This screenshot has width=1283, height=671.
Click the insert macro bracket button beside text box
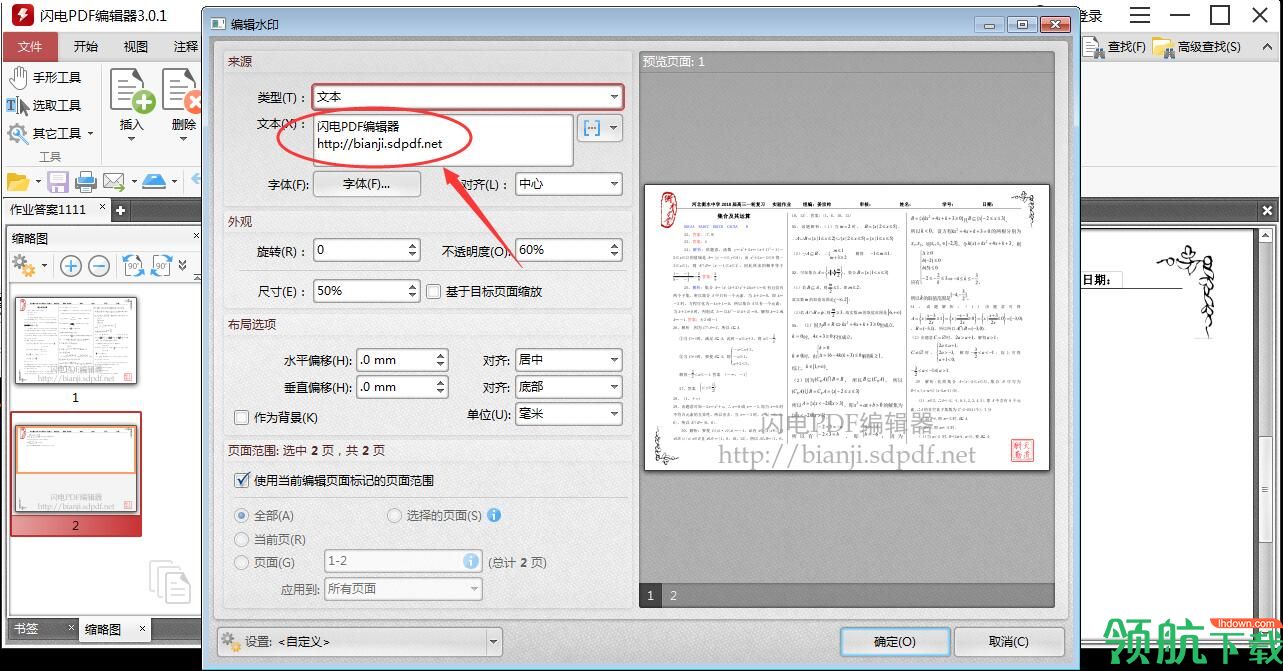pyautogui.click(x=592, y=129)
